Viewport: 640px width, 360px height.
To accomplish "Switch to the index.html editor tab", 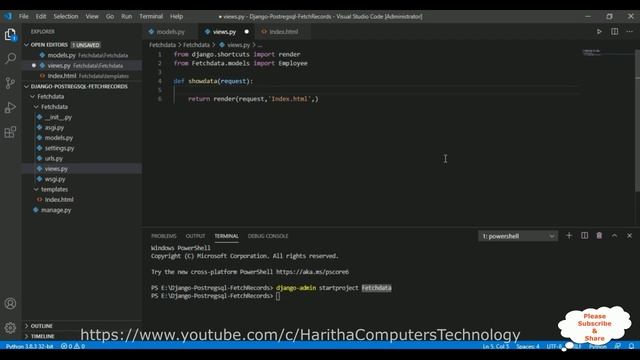I will (282, 31).
